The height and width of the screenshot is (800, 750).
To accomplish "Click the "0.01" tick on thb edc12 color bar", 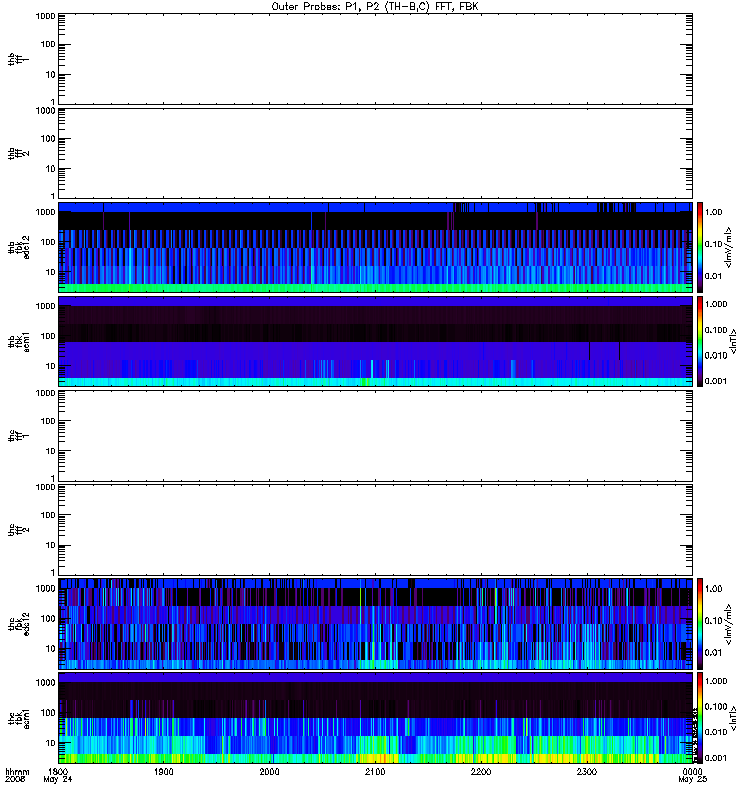I will coord(713,276).
